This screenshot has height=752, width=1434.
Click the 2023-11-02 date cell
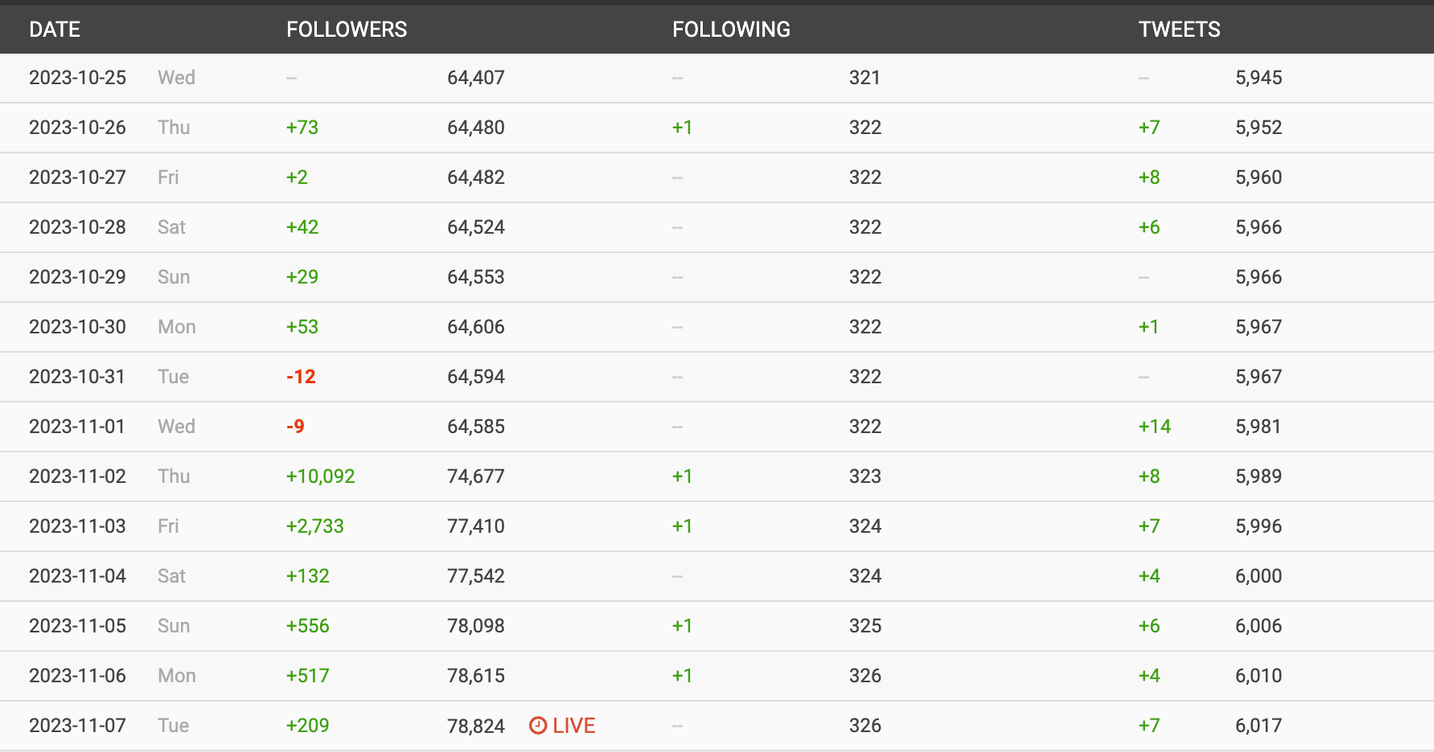click(77, 476)
